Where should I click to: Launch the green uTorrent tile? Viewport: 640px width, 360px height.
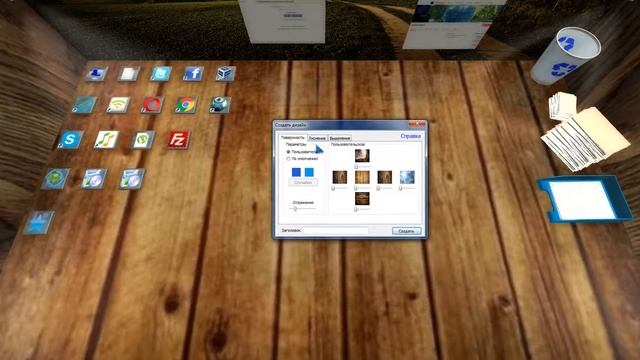coord(142,140)
